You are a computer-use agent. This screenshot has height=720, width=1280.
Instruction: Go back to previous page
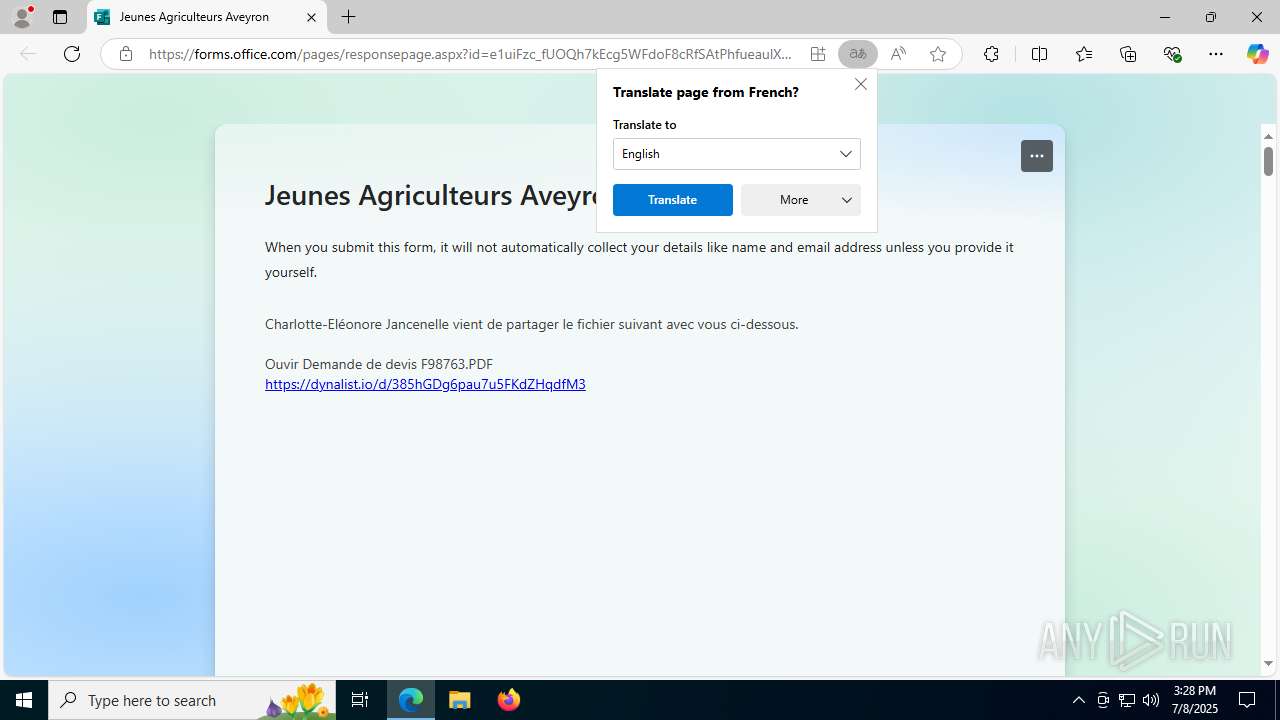point(28,54)
